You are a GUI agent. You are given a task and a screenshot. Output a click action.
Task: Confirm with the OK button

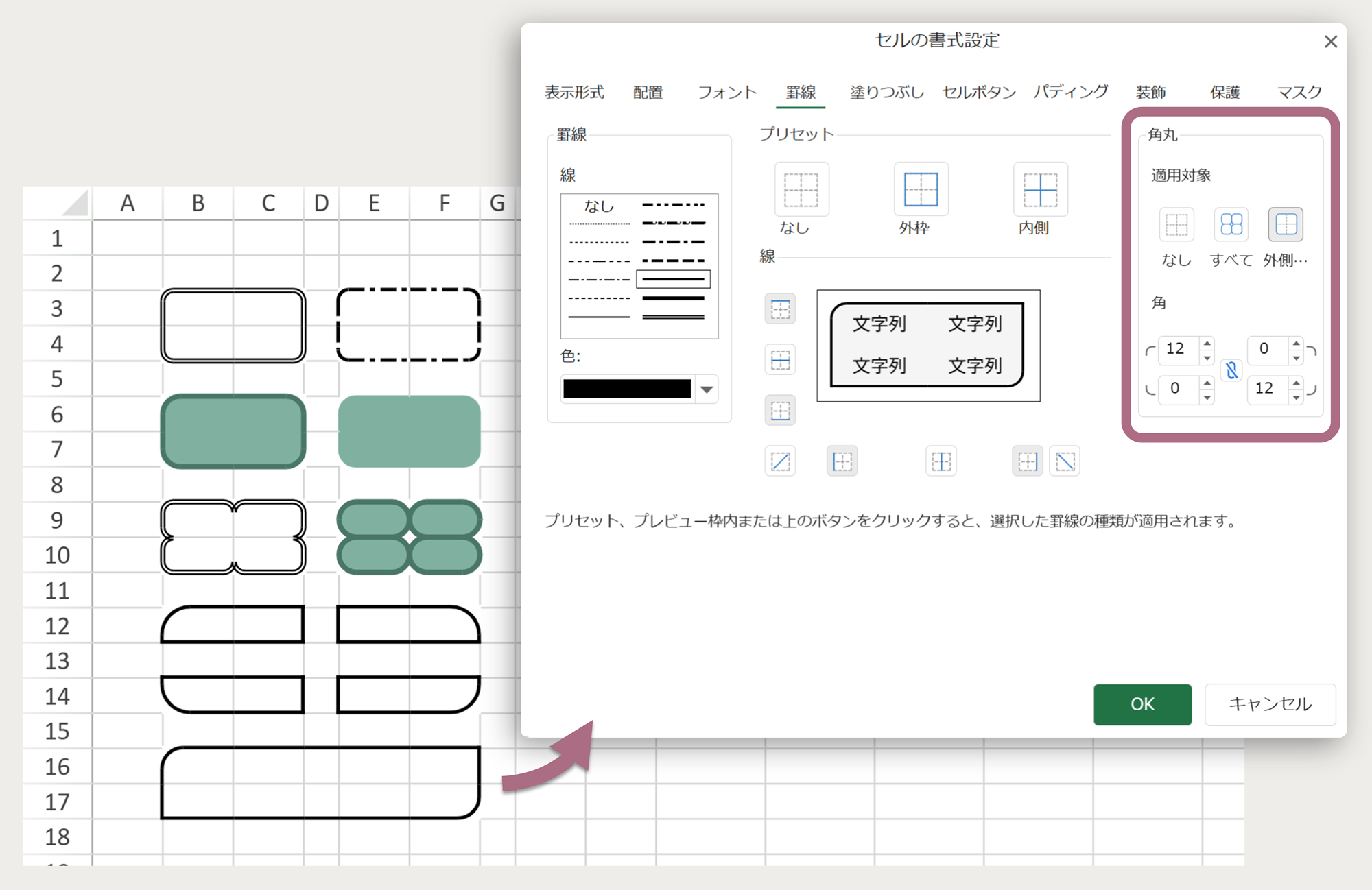click(1142, 704)
